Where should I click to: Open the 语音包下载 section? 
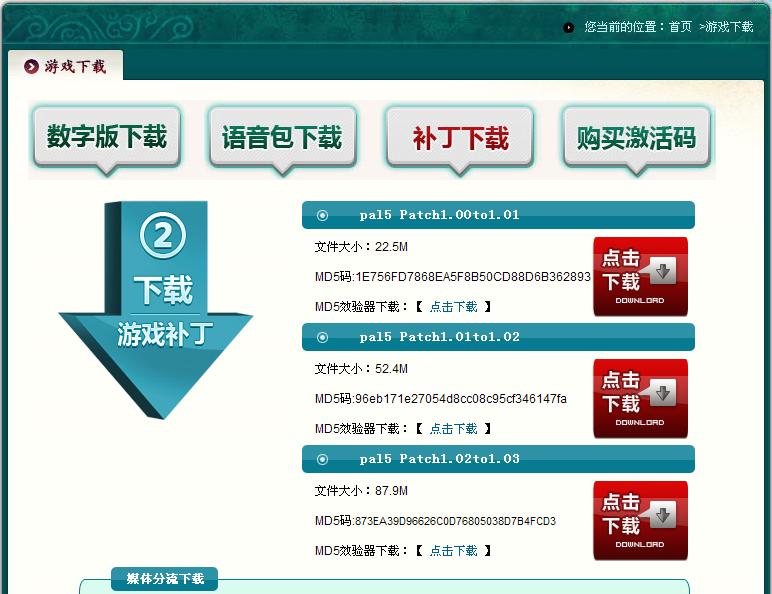(x=282, y=136)
